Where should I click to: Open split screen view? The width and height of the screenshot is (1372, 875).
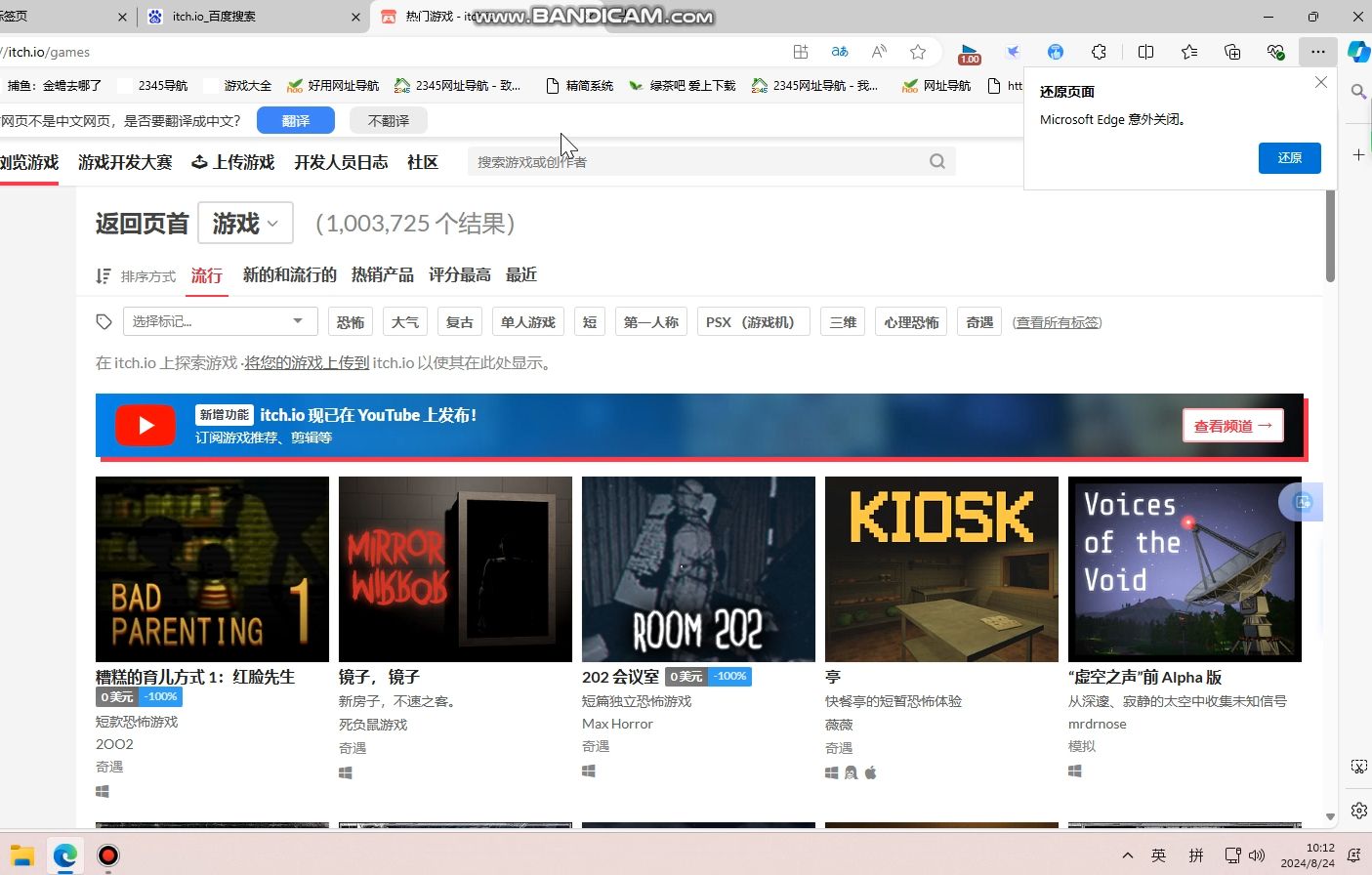(x=1146, y=52)
